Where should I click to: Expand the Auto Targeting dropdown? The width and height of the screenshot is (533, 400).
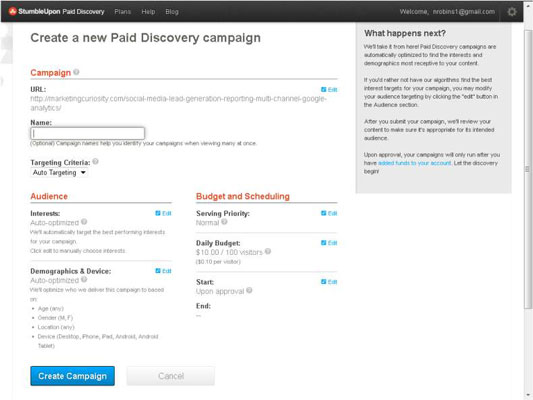(59, 173)
